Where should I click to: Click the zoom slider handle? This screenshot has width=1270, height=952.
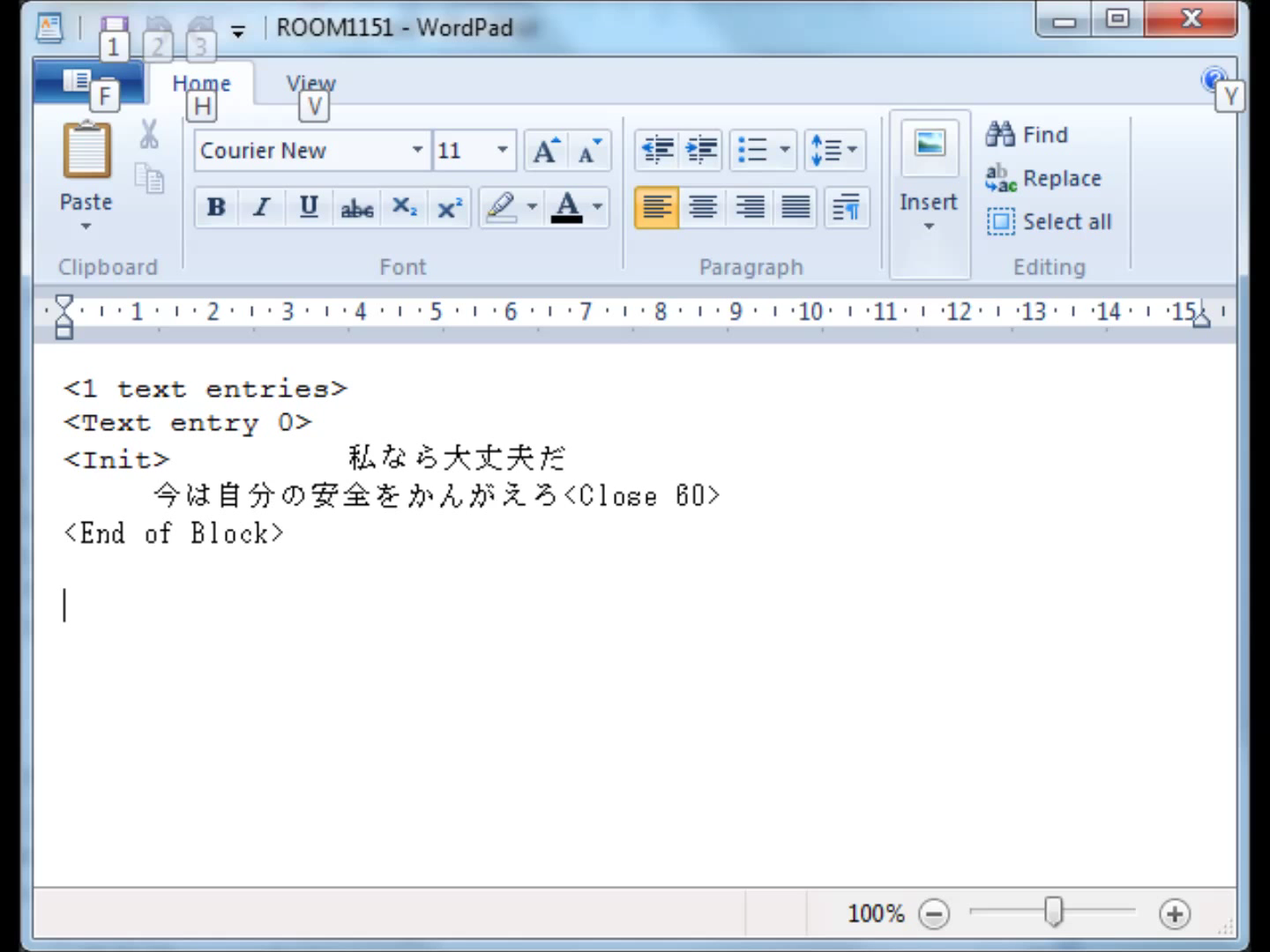(1053, 912)
